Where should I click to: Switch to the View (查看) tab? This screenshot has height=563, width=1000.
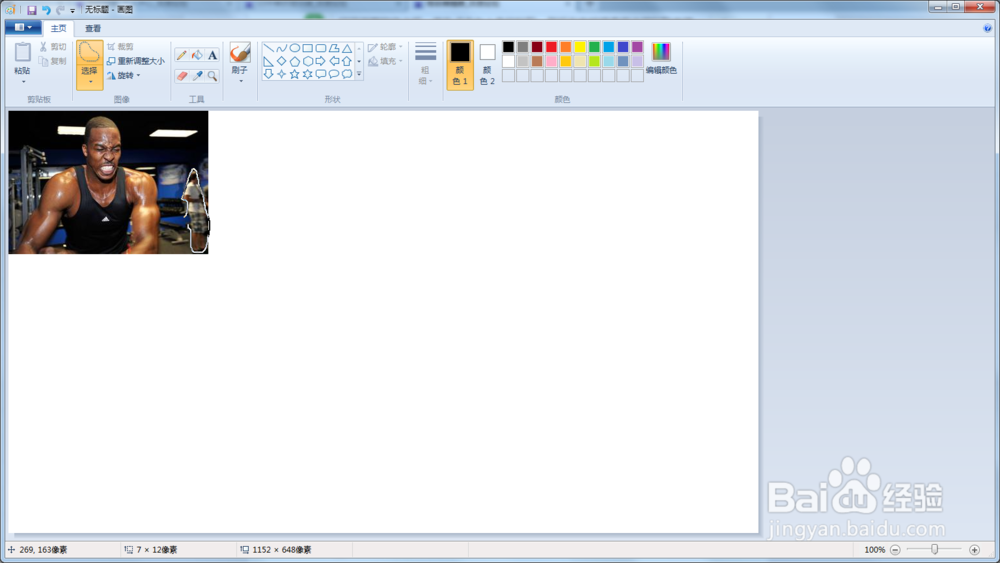pyautogui.click(x=93, y=28)
